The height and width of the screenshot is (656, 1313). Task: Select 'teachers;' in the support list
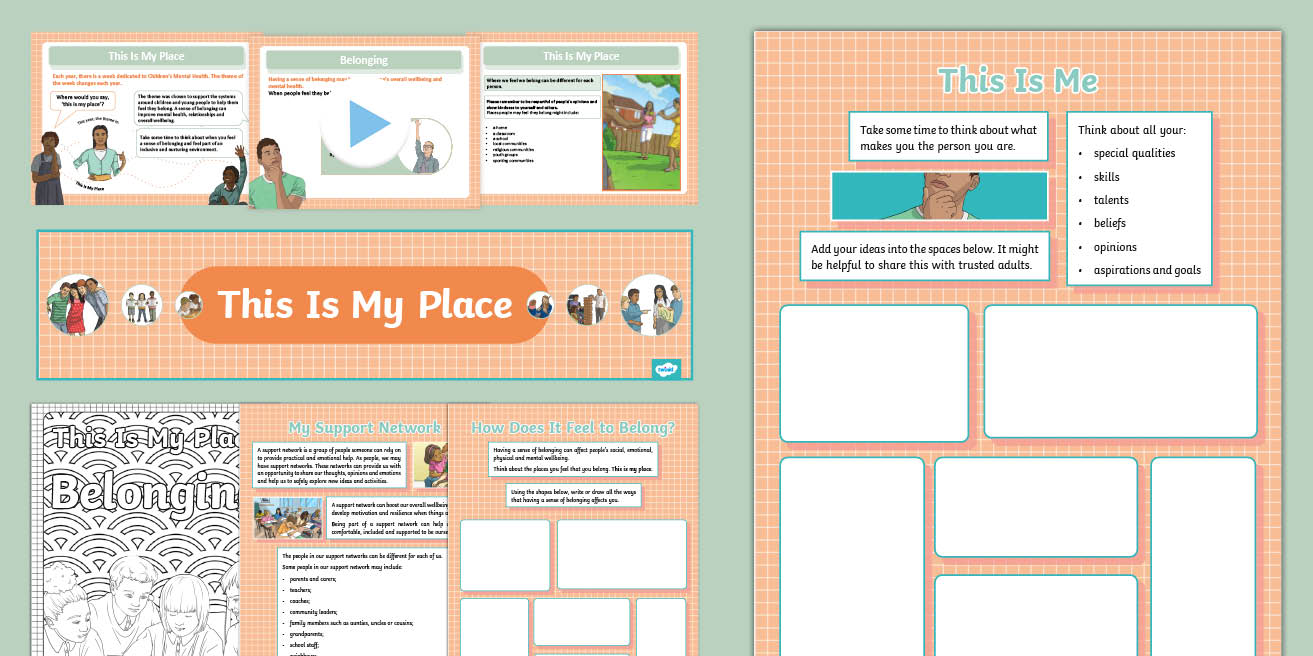300,590
